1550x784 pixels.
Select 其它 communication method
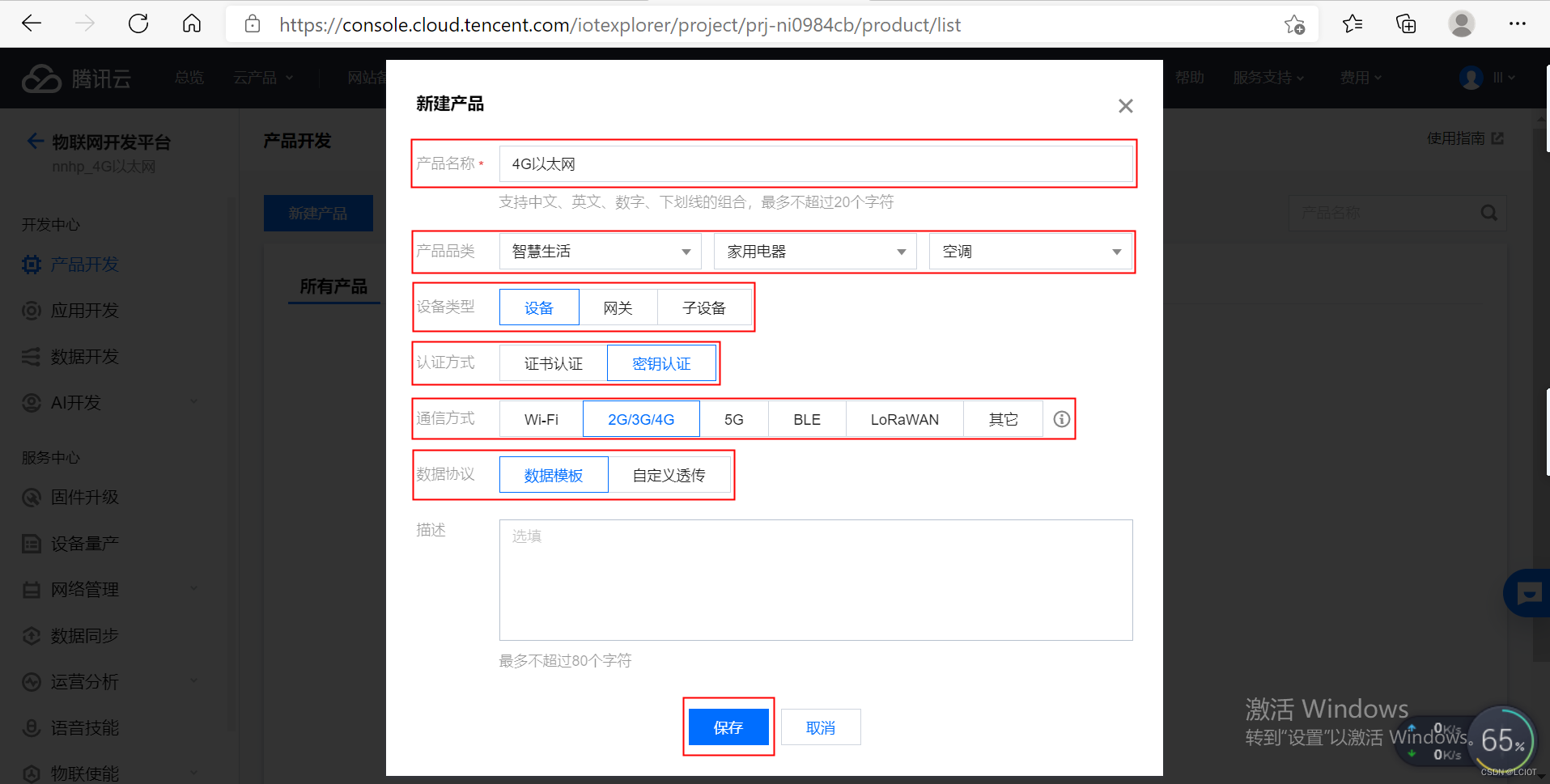tap(1004, 419)
